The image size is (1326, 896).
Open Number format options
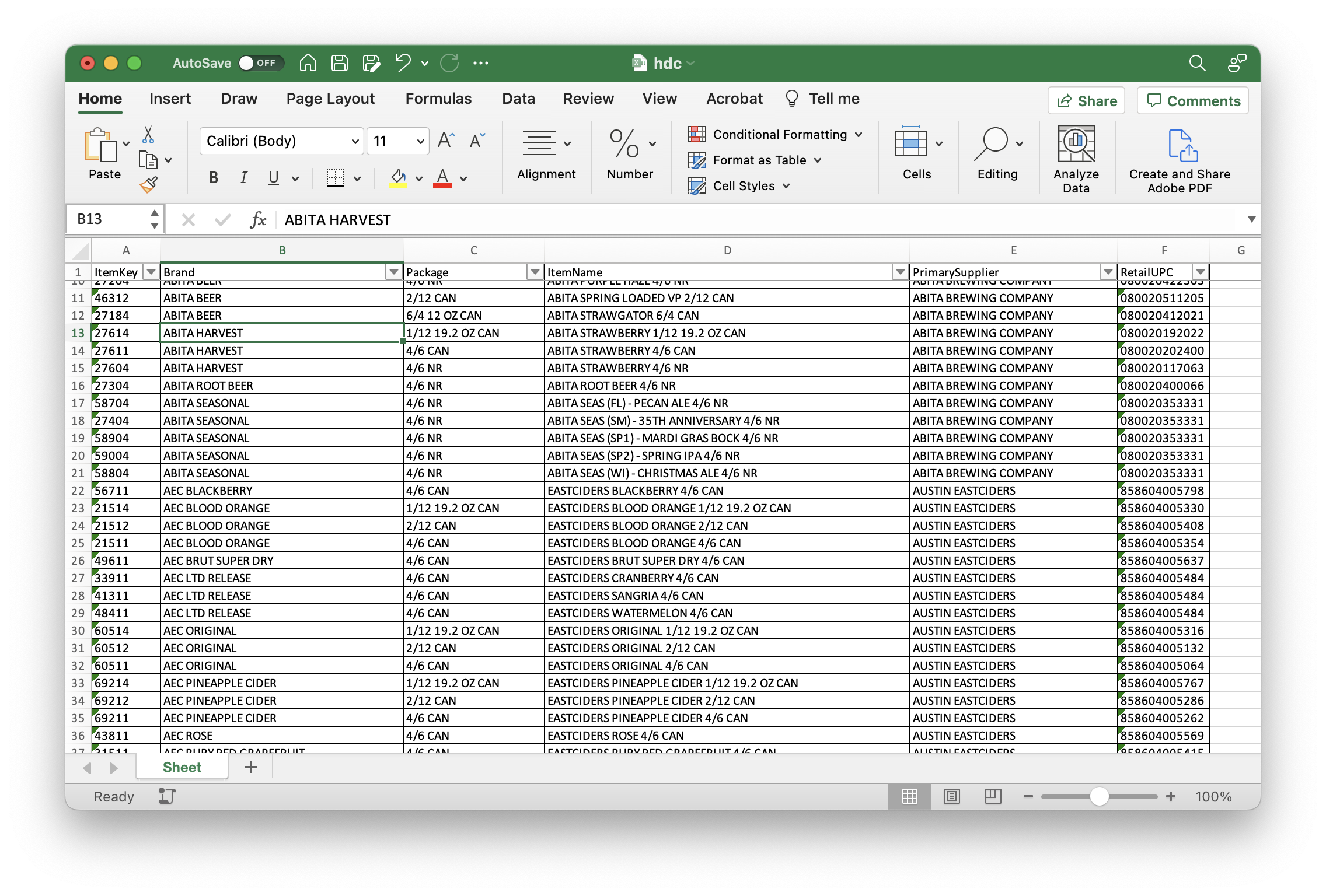point(630,154)
